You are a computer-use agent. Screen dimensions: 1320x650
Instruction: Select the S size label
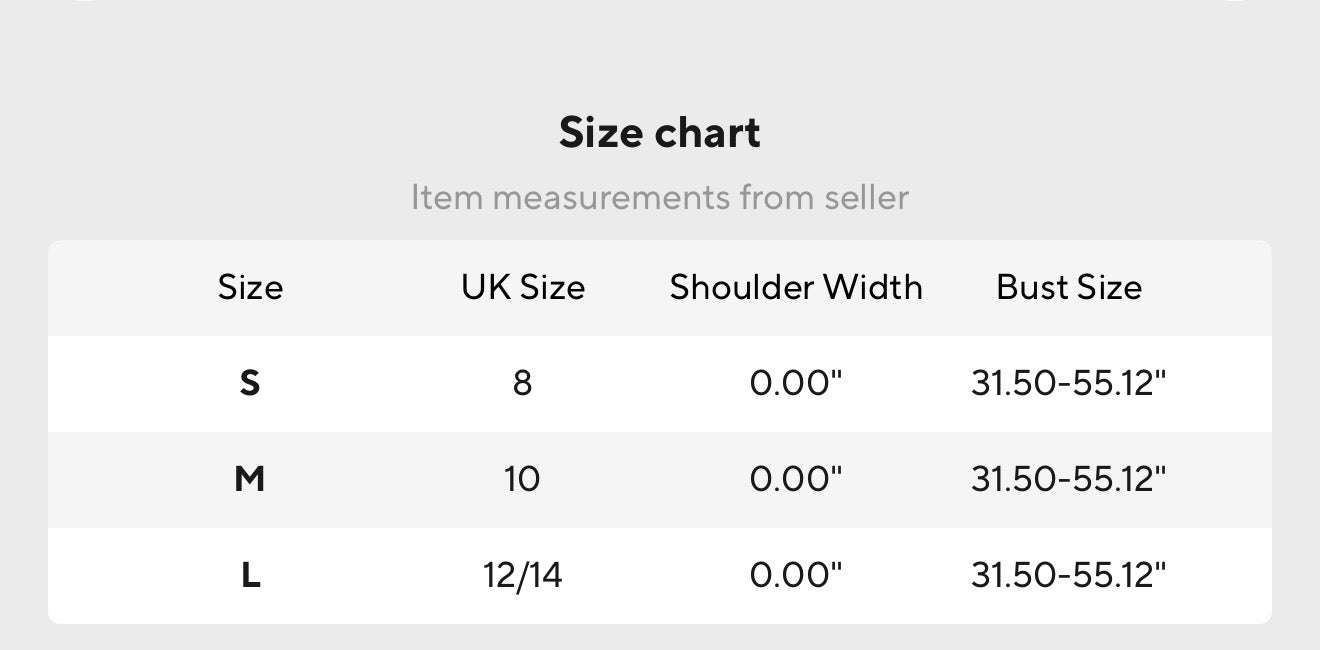click(x=250, y=383)
